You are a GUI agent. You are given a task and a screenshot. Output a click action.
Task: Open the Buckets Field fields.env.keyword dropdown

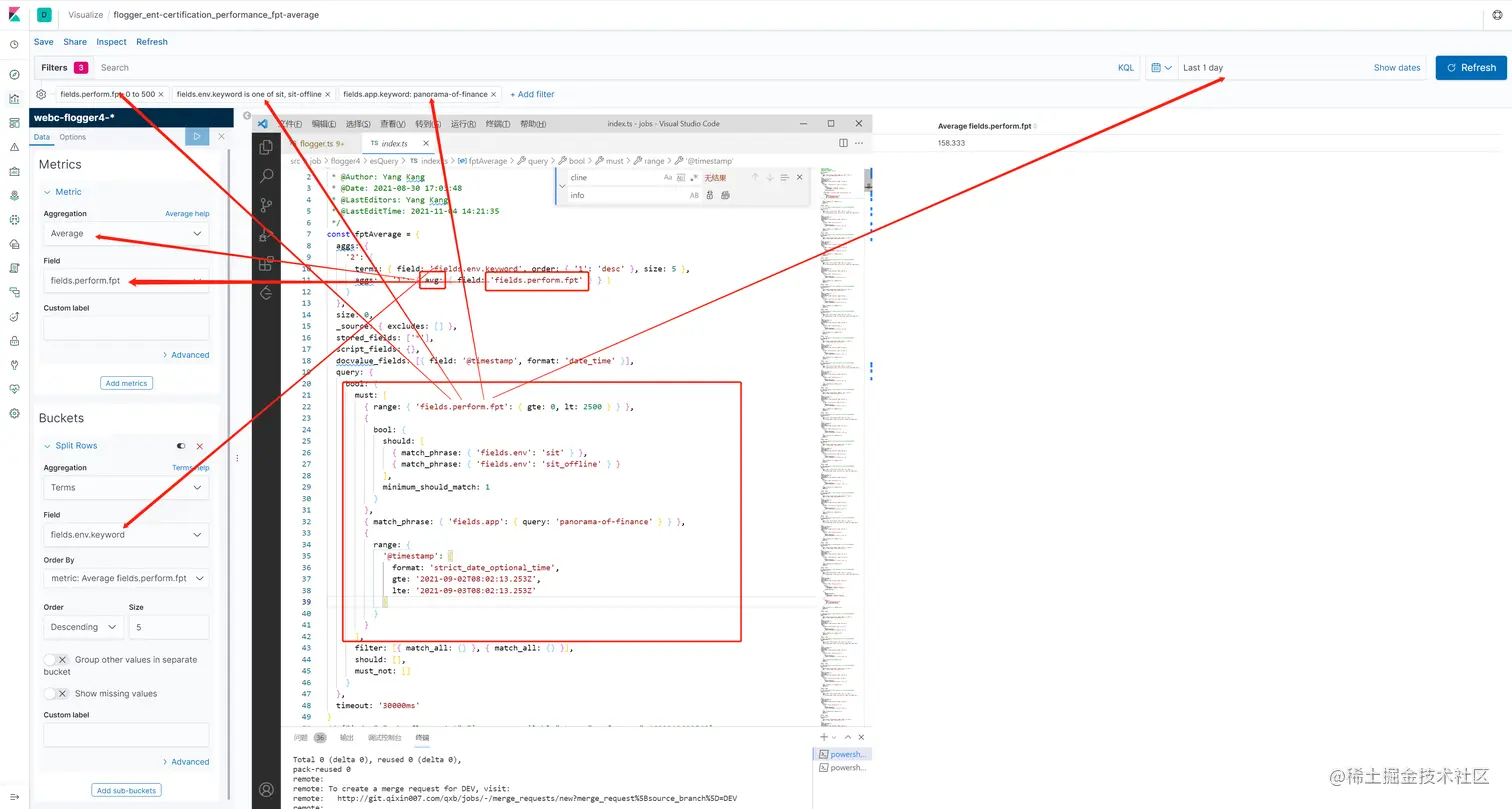tap(126, 534)
